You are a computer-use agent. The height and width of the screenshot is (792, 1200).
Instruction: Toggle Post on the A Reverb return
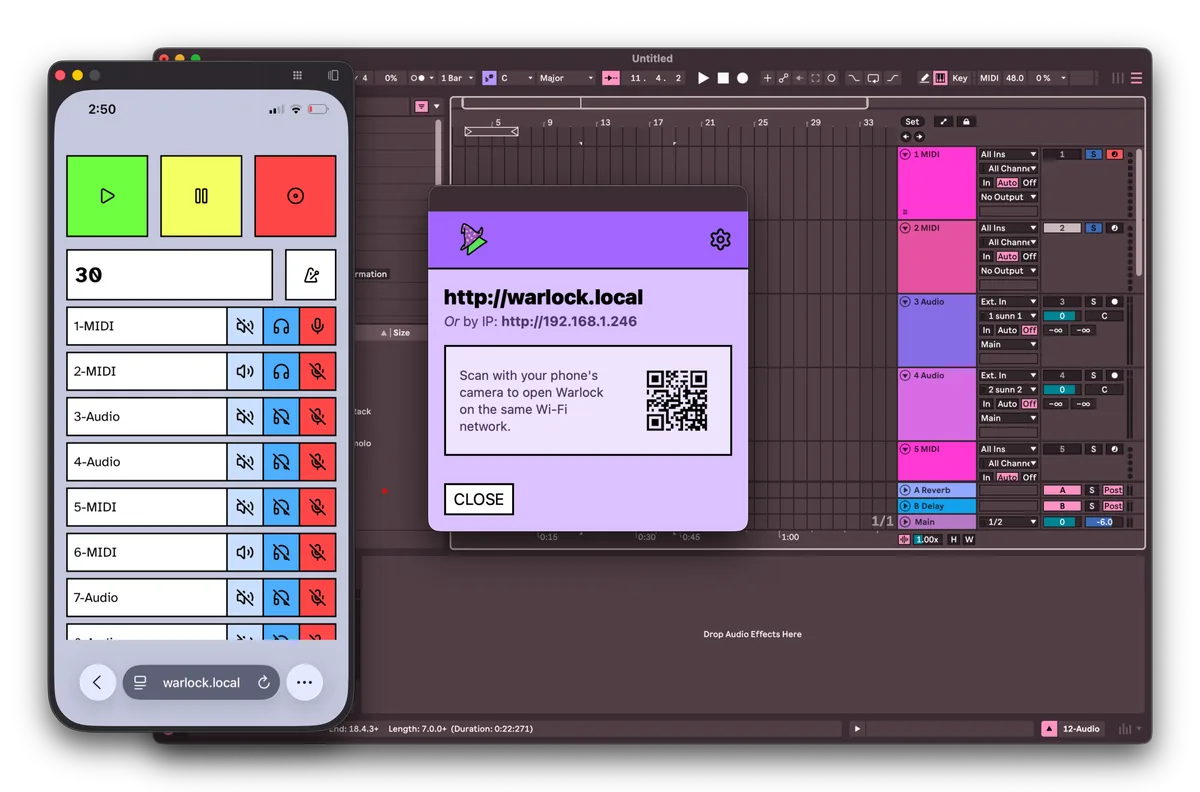1113,490
